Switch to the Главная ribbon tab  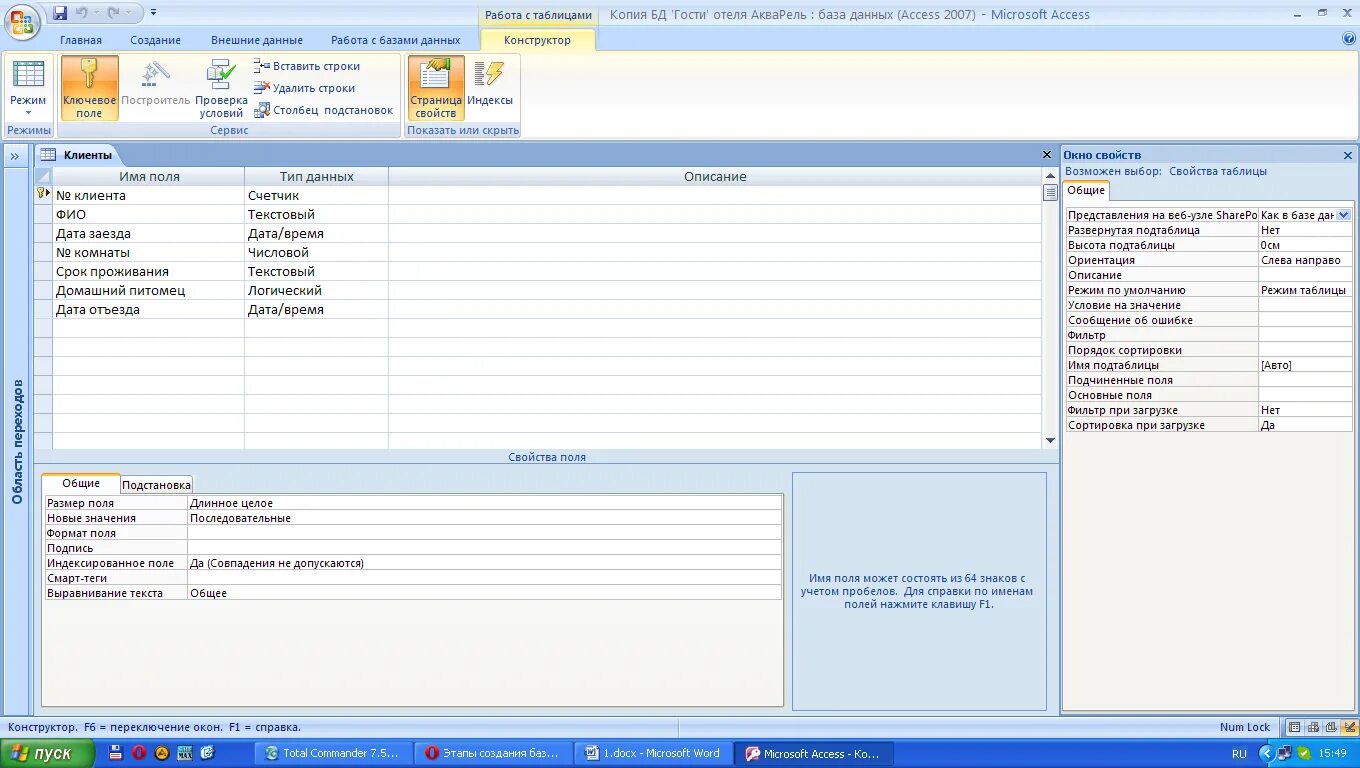tap(81, 40)
